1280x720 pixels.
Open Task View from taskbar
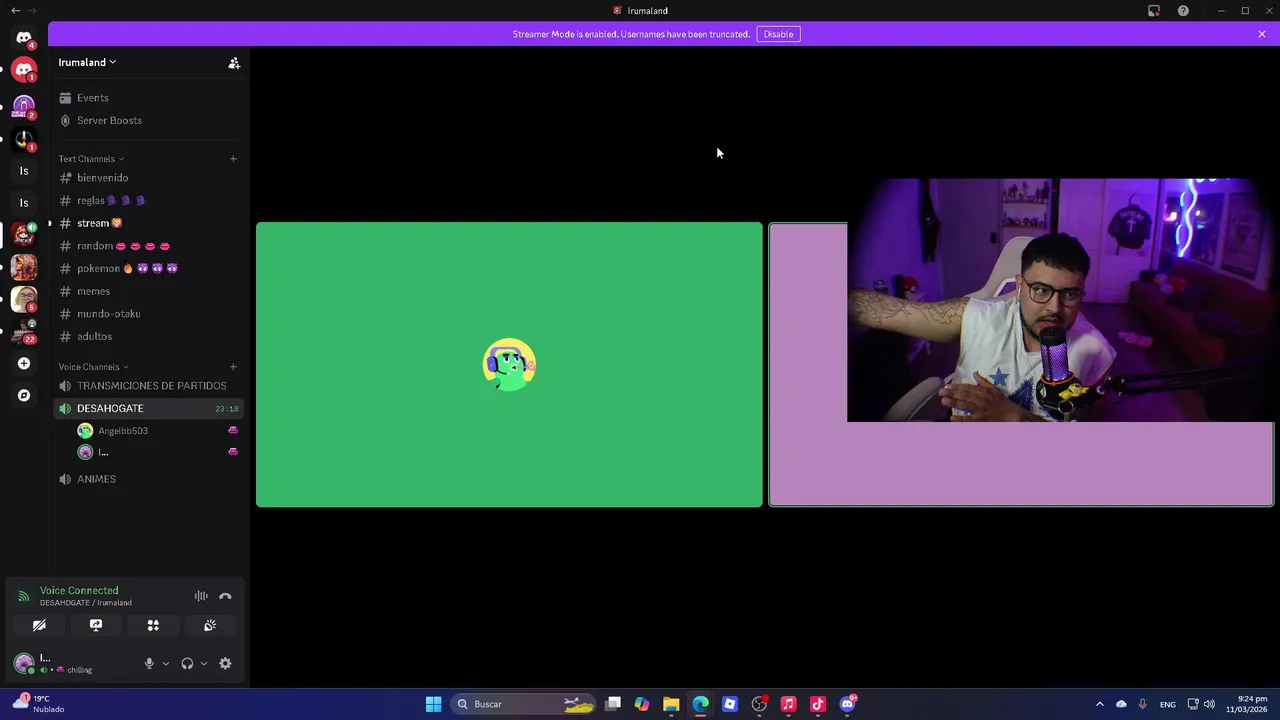613,704
